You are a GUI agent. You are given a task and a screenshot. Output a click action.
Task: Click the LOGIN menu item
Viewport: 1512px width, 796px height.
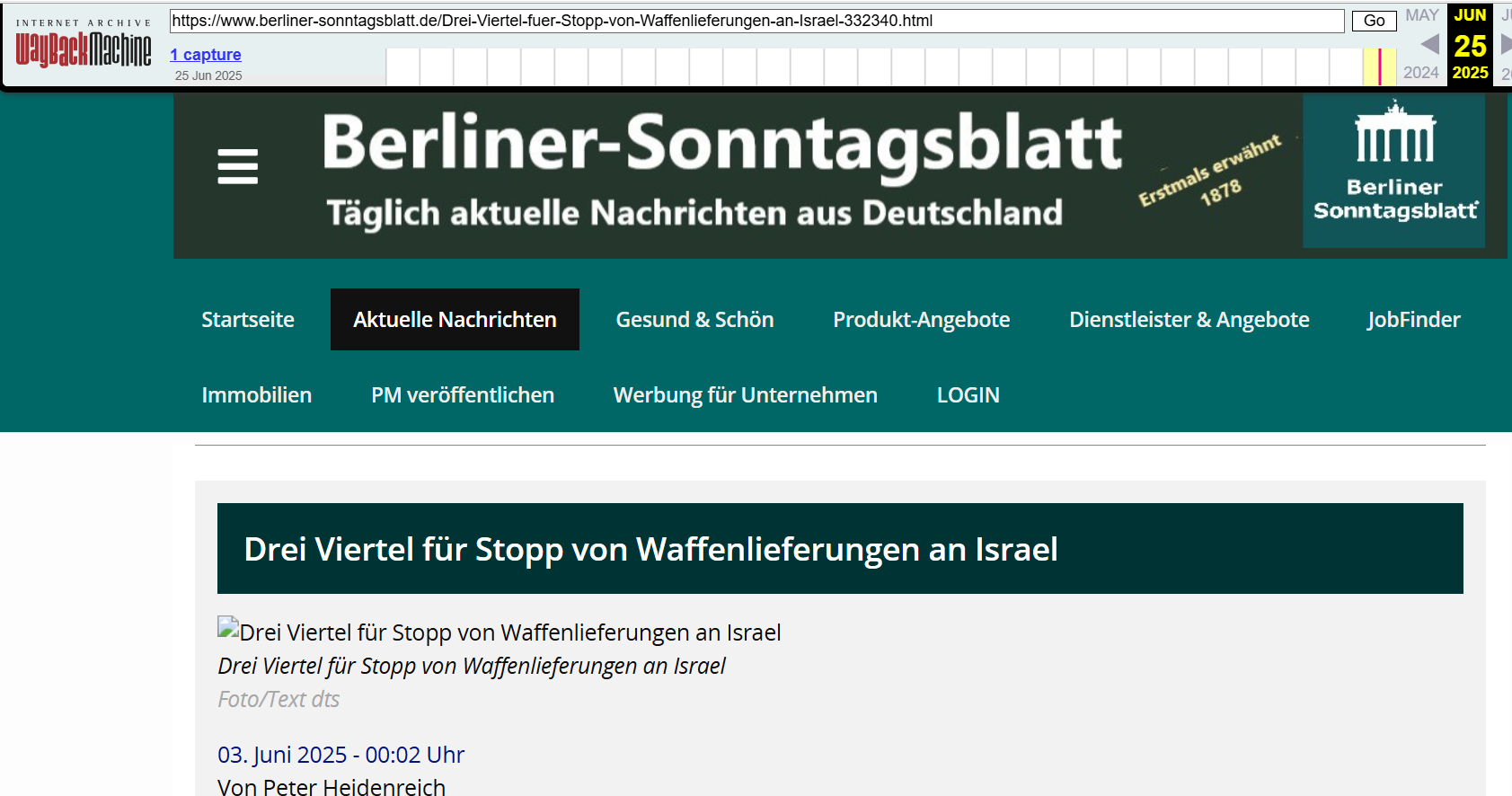(x=968, y=395)
